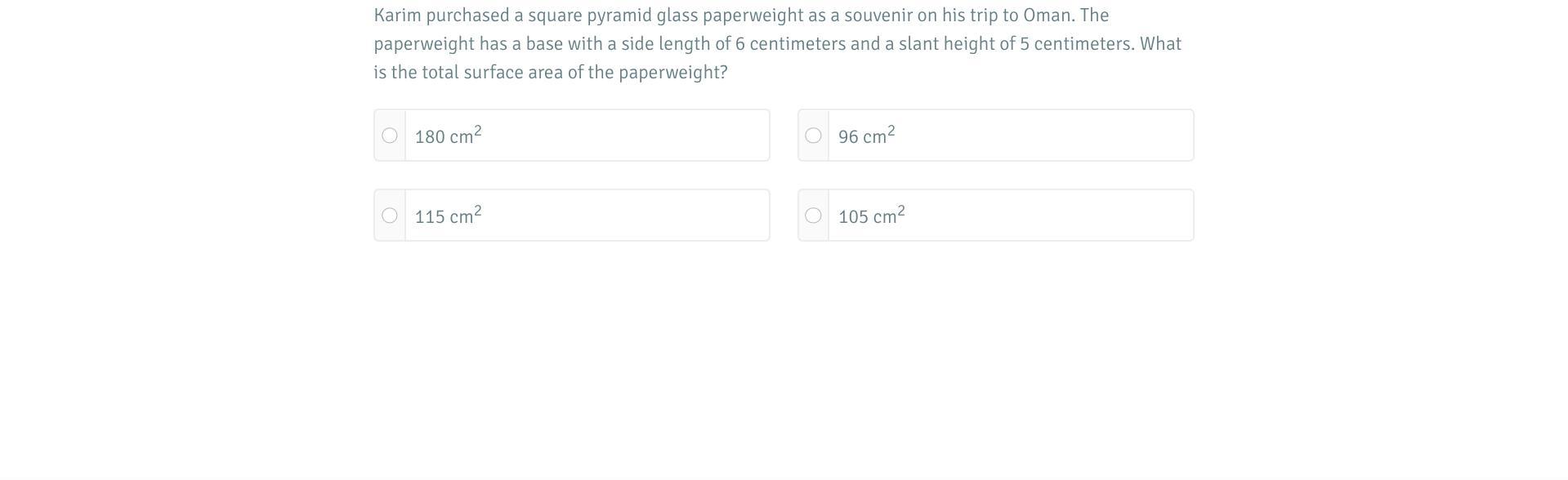Mark the 105 cm² radio button

[813, 216]
